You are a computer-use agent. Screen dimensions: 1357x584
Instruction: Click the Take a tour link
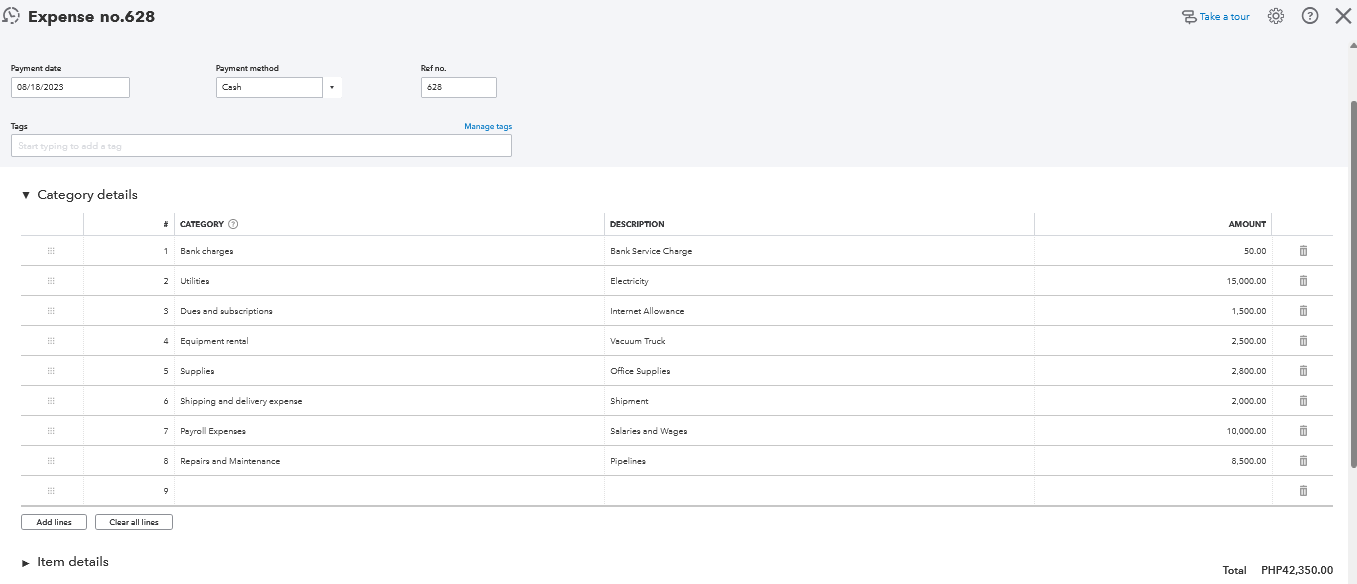(x=1224, y=17)
